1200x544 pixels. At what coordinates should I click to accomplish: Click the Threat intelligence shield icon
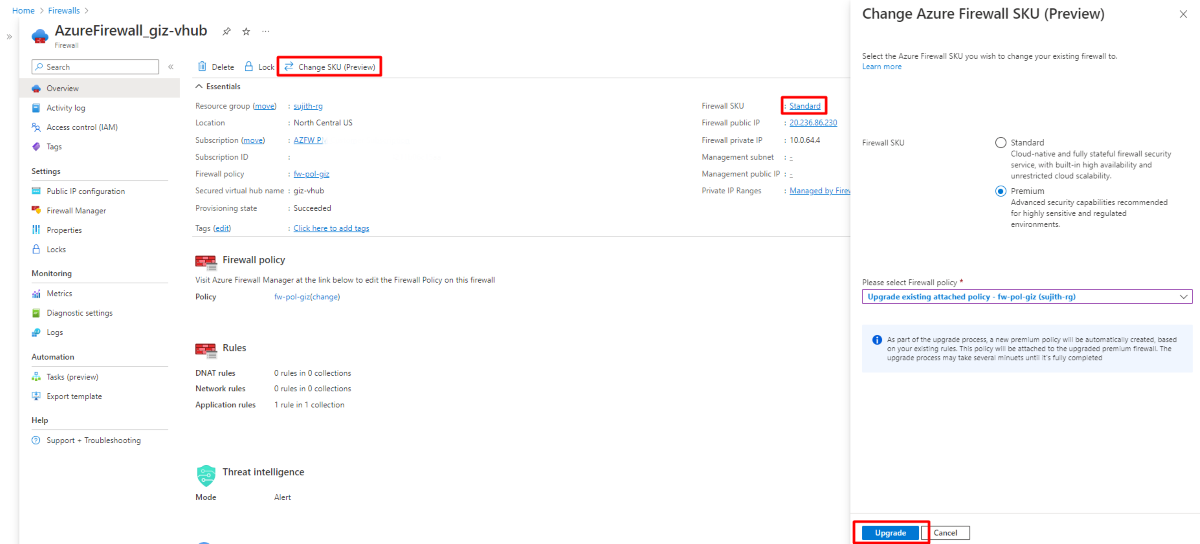(x=206, y=476)
